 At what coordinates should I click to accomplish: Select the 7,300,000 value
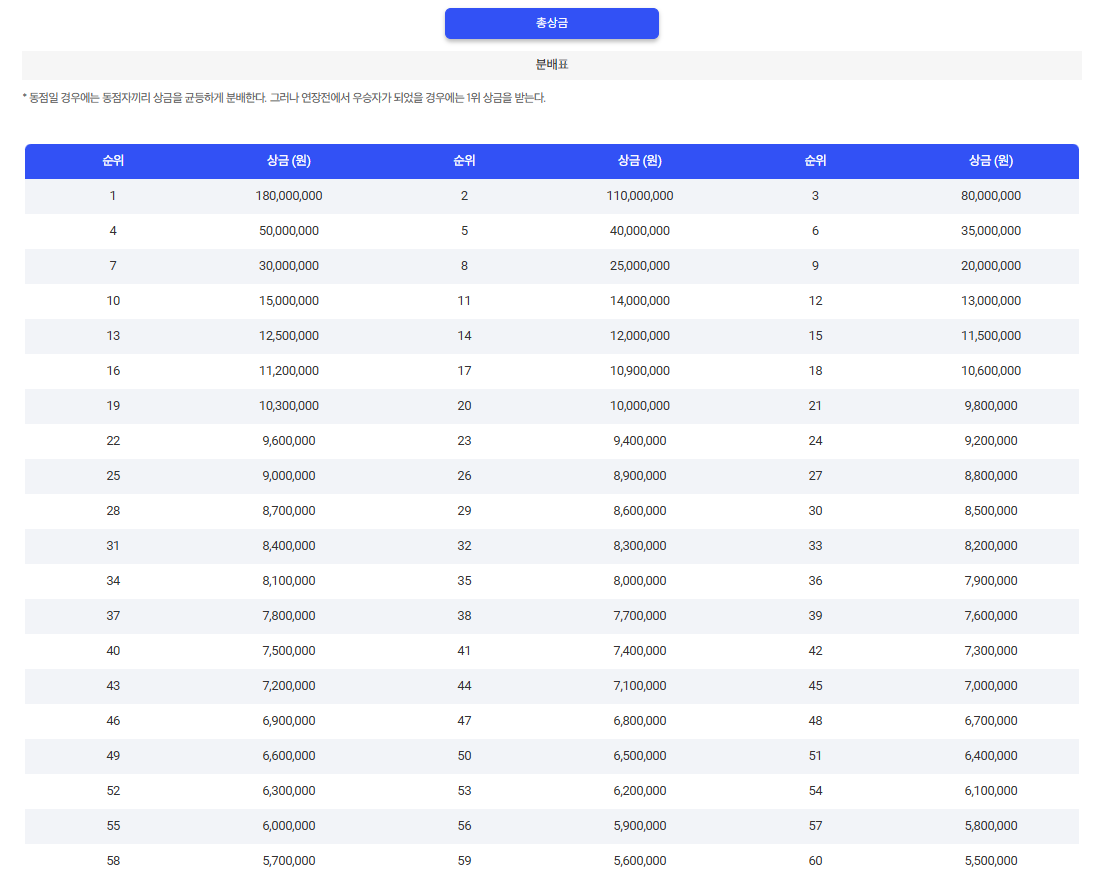pyautogui.click(x=990, y=651)
